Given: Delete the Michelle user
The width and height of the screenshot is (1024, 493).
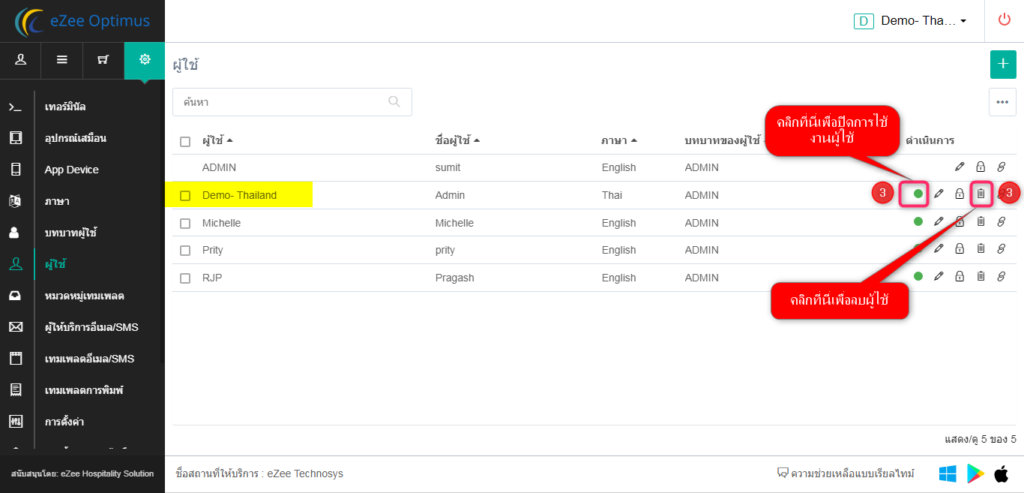Looking at the screenshot, I should tap(980, 221).
